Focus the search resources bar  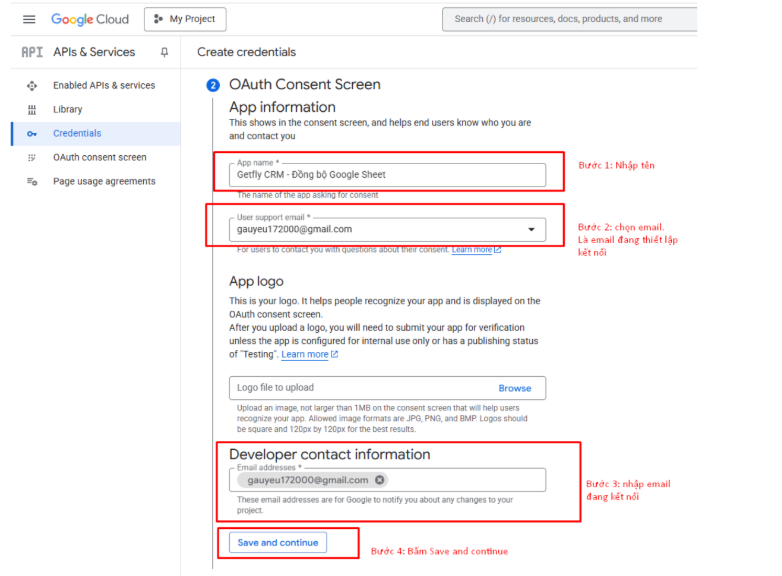pyautogui.click(x=570, y=19)
